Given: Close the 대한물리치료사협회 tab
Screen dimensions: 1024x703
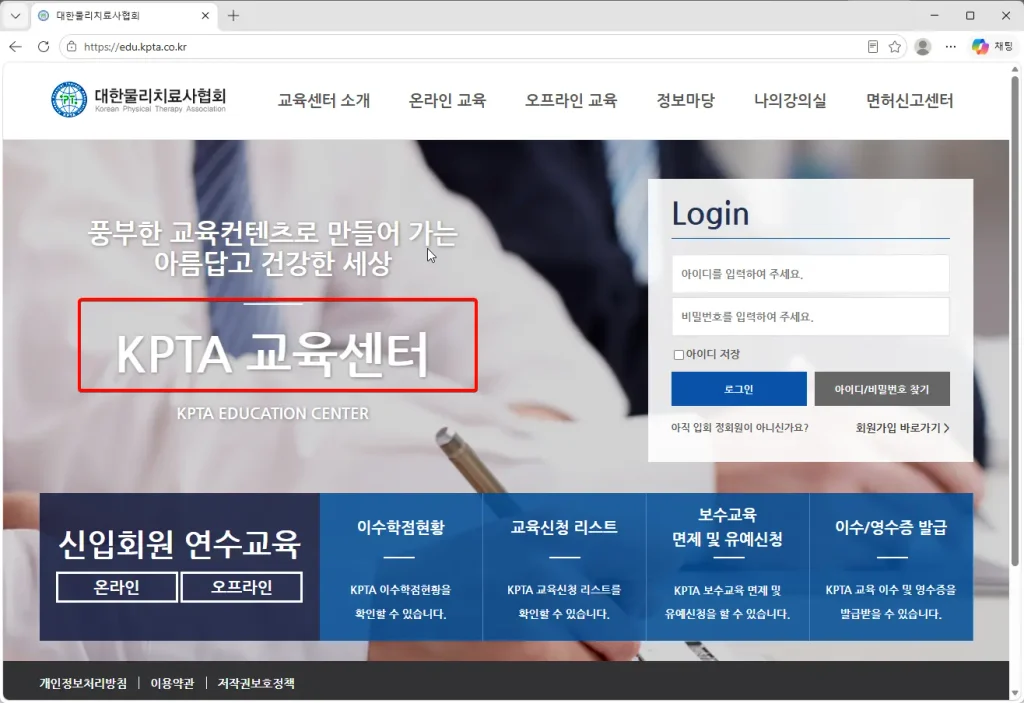Looking at the screenshot, I should click(x=205, y=16).
